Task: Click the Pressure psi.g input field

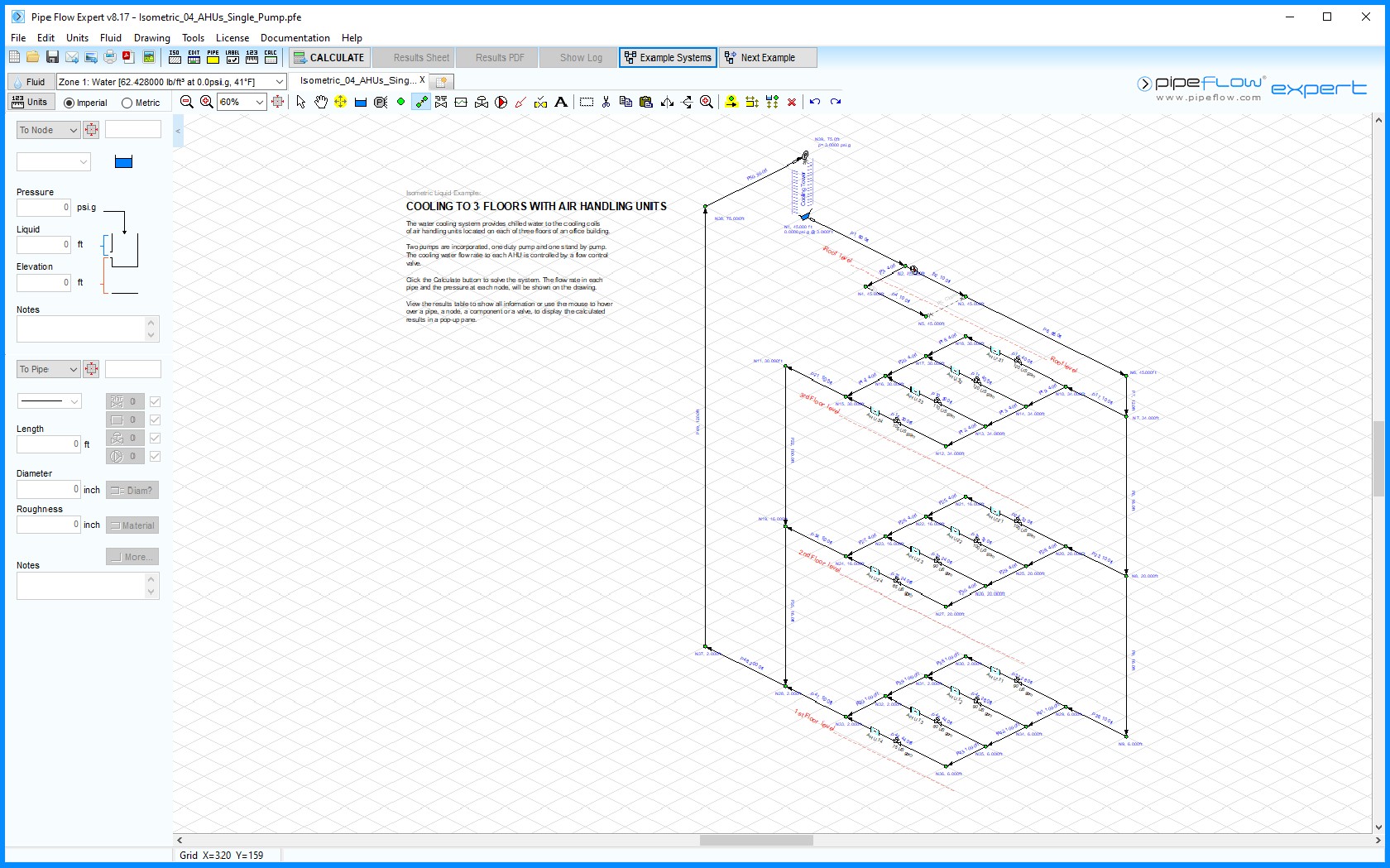Action: (x=44, y=207)
